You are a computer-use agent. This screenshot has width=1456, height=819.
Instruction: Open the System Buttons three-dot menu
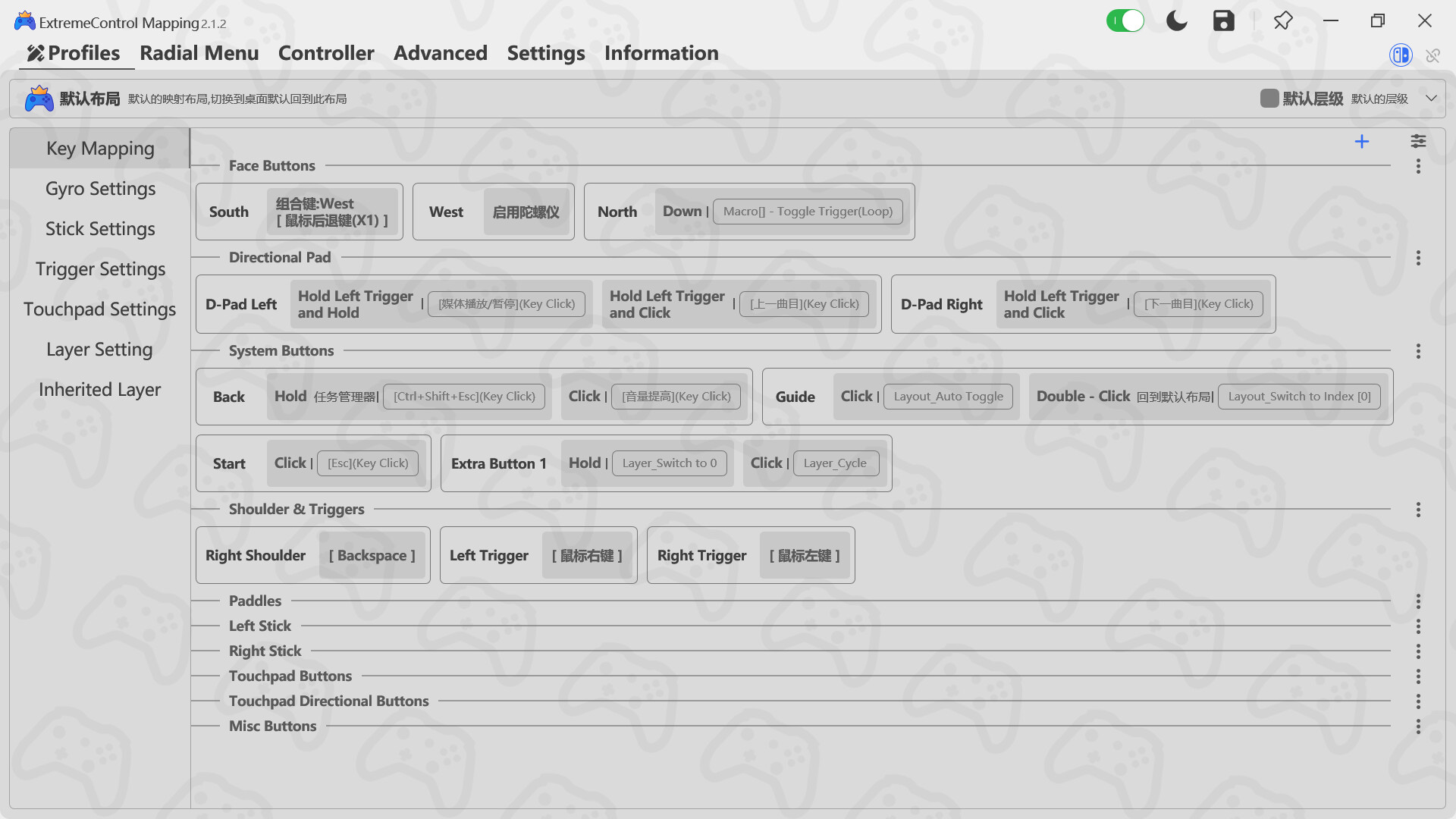(1418, 351)
